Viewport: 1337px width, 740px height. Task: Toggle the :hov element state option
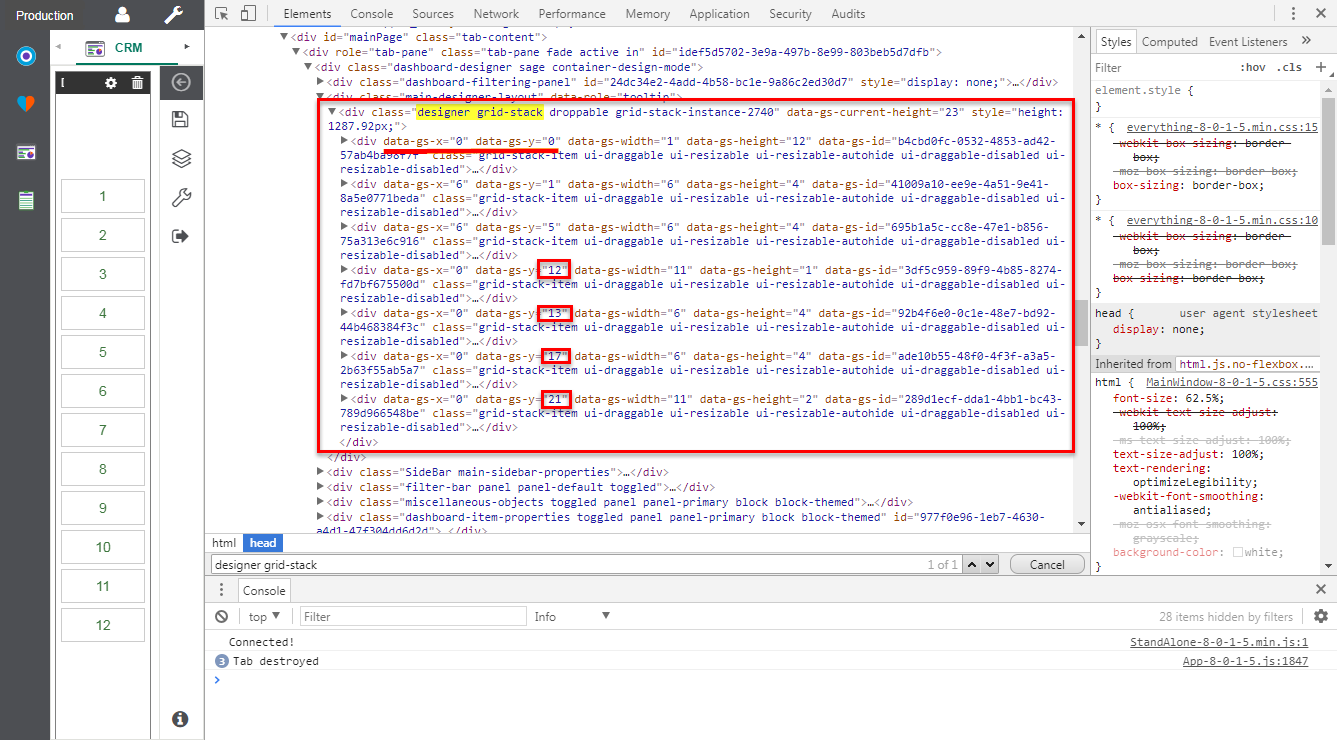(x=1252, y=68)
